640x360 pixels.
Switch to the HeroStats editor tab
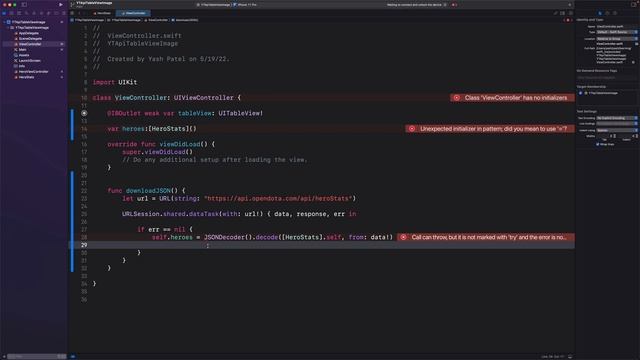102,13
